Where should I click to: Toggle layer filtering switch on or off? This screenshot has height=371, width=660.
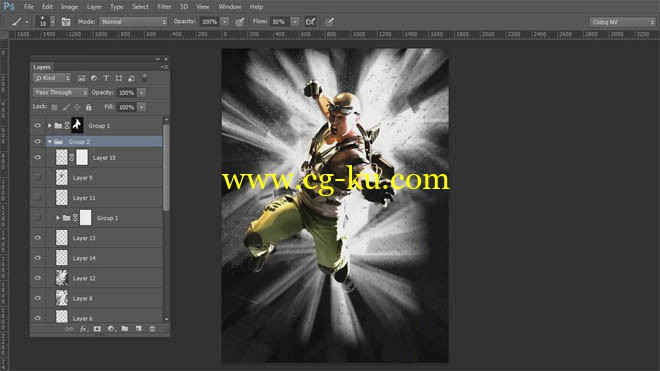coord(144,78)
